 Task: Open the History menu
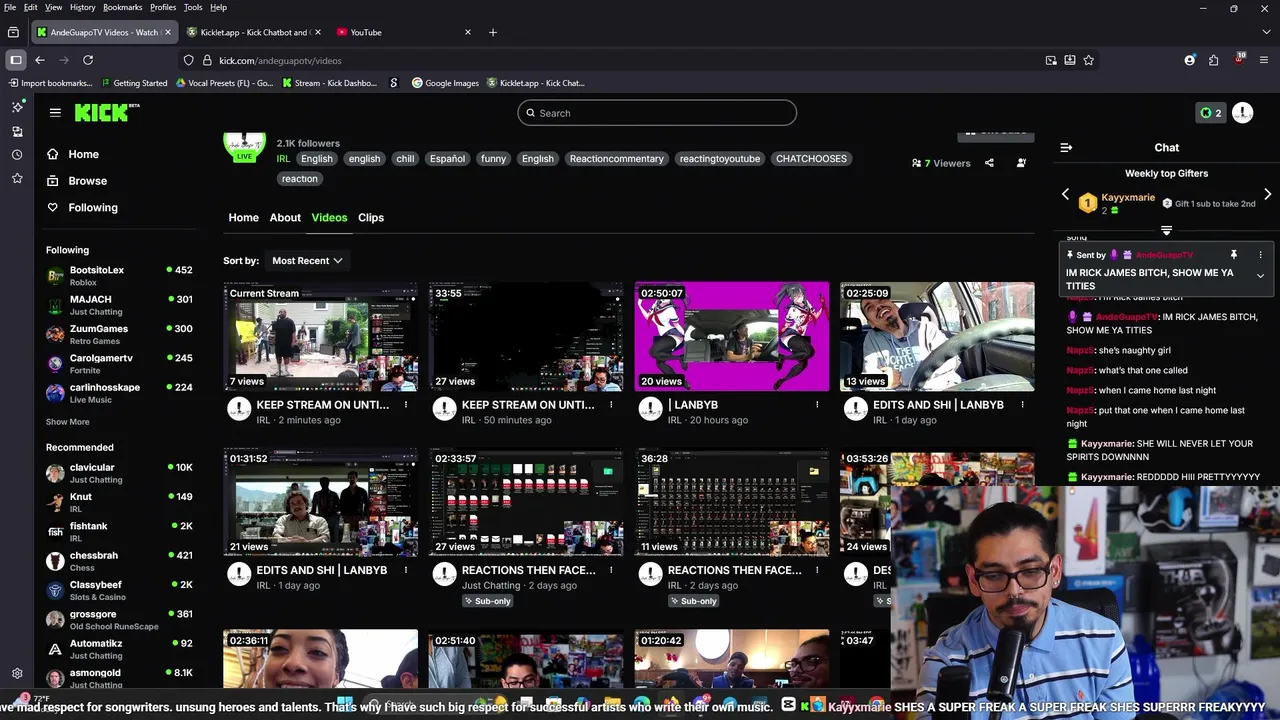click(x=83, y=7)
